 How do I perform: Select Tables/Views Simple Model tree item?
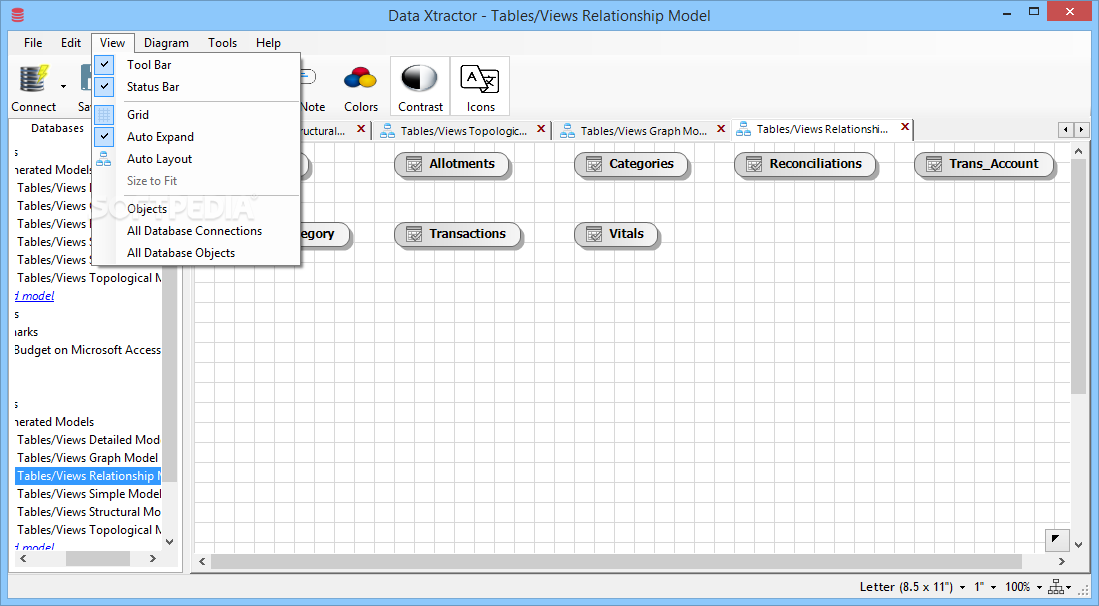pos(88,494)
